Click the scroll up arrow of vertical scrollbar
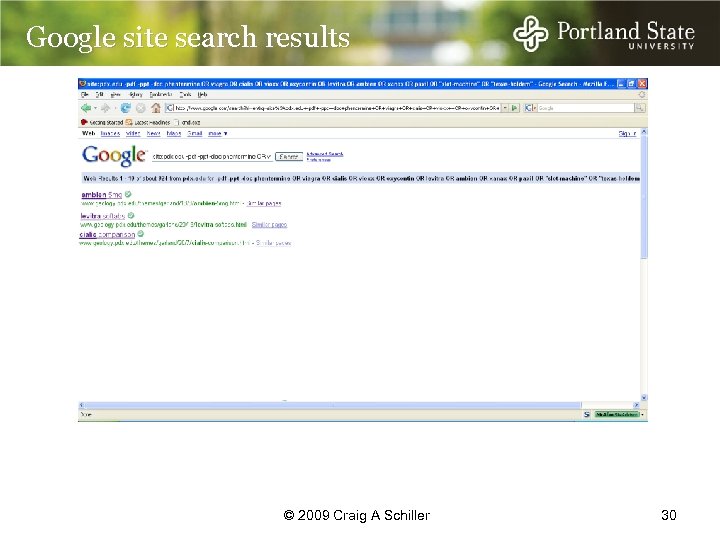The height and width of the screenshot is (540, 720). tap(644, 132)
